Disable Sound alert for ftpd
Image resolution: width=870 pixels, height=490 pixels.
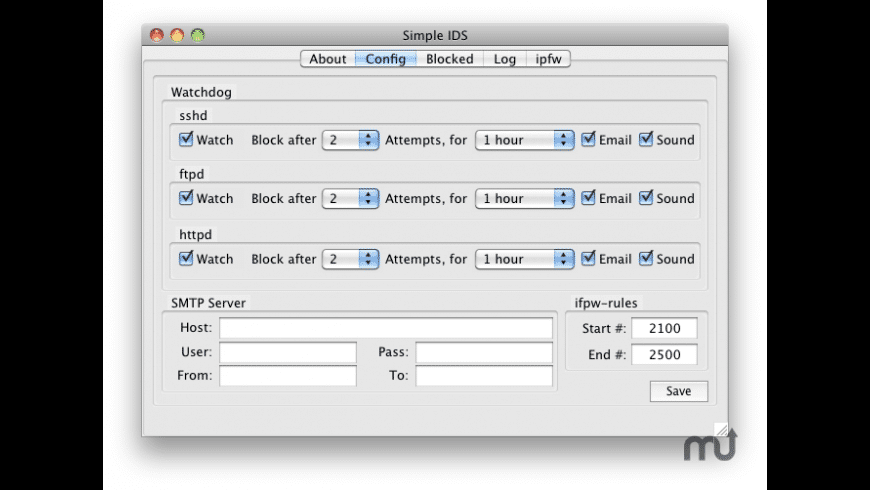click(x=646, y=198)
